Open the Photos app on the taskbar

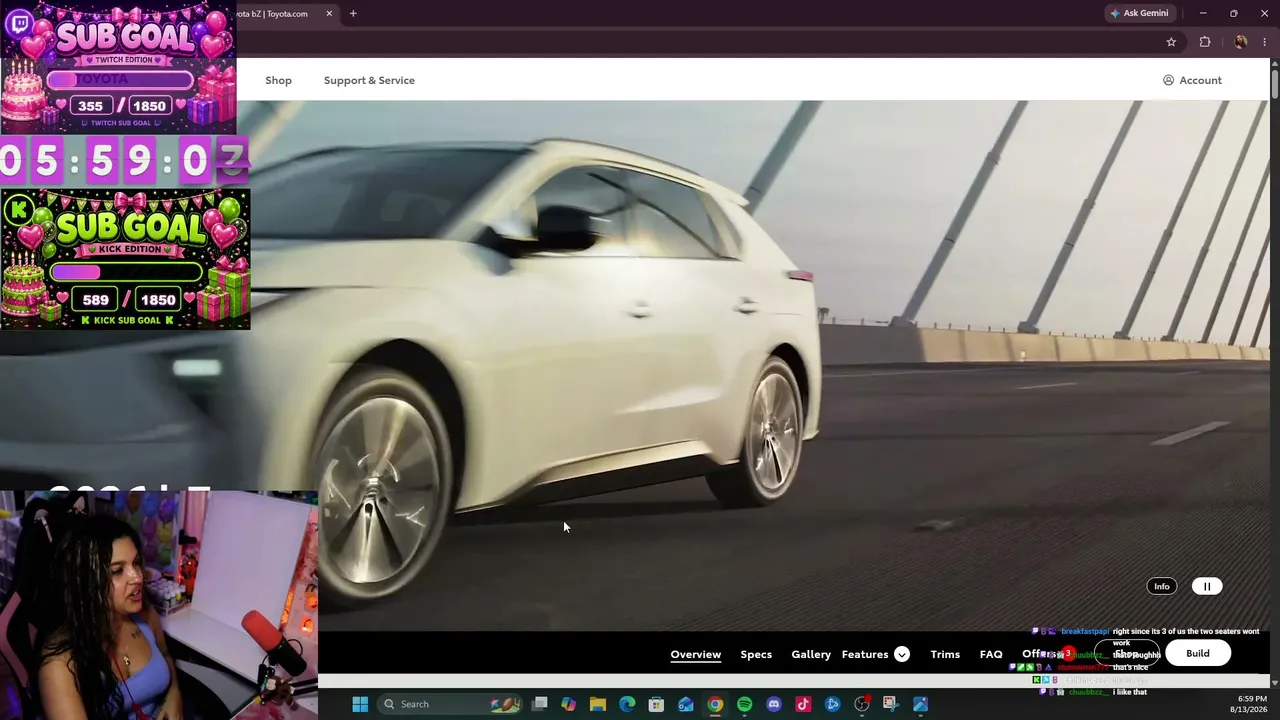[920, 704]
